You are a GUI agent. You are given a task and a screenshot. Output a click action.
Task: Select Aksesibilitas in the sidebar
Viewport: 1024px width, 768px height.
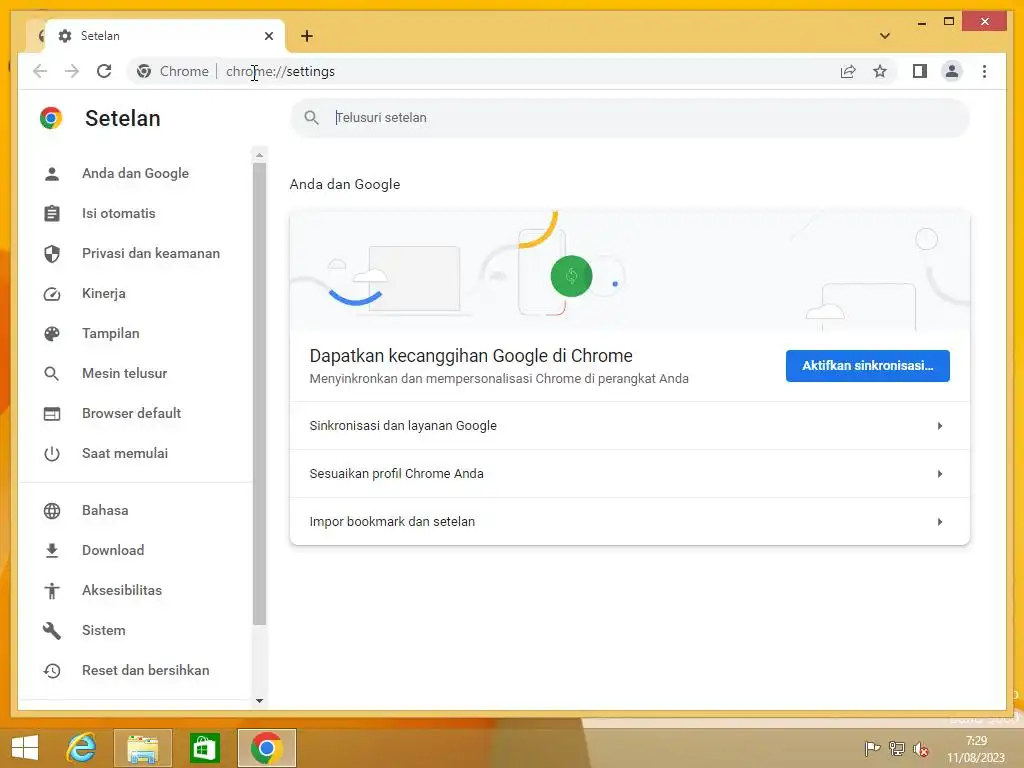[121, 590]
